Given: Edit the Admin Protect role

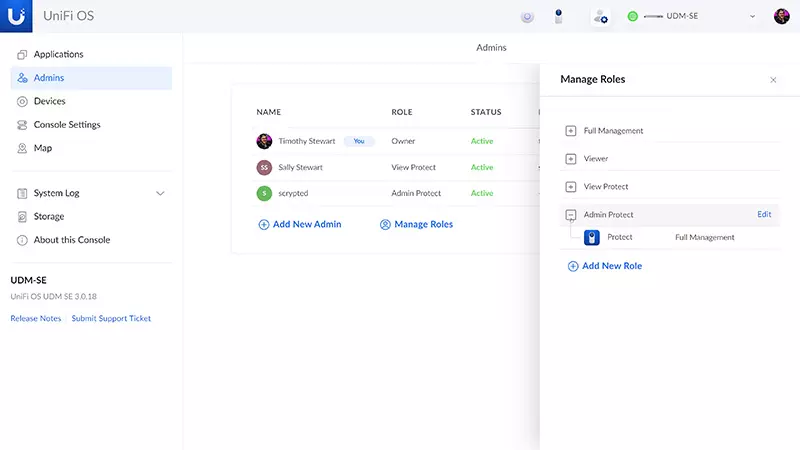Looking at the screenshot, I should pos(764,215).
